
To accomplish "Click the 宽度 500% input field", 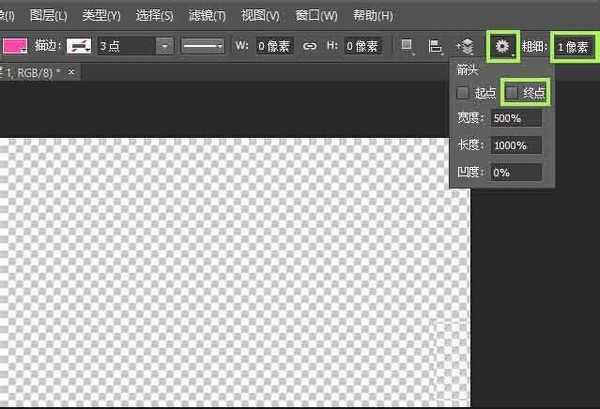I will coord(516,119).
